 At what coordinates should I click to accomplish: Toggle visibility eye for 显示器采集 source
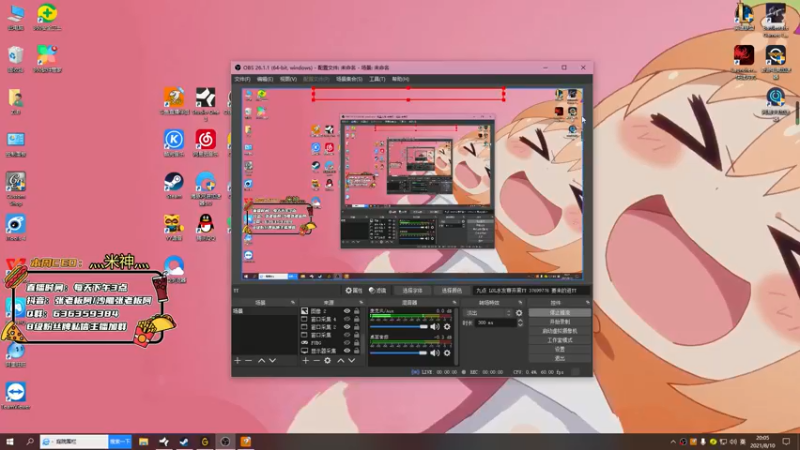click(347, 351)
